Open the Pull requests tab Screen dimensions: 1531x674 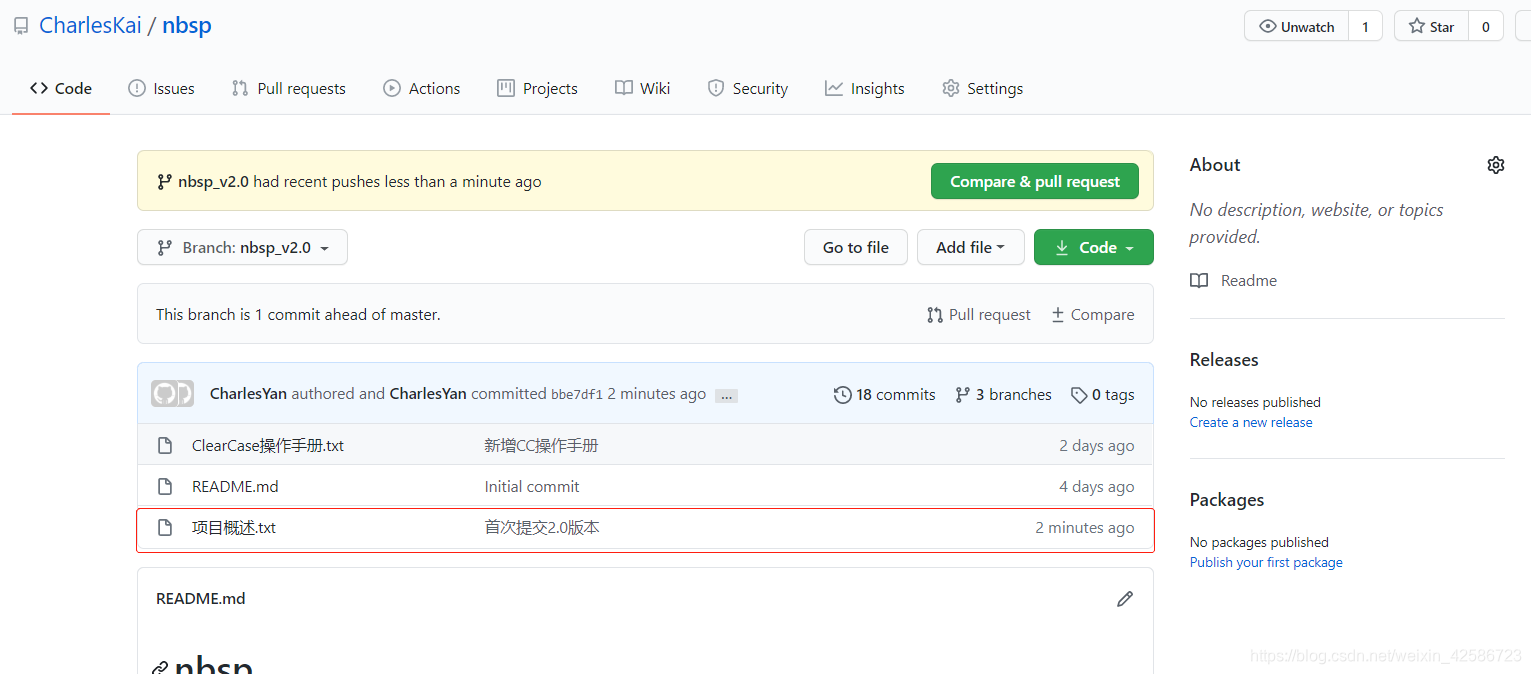click(x=288, y=88)
